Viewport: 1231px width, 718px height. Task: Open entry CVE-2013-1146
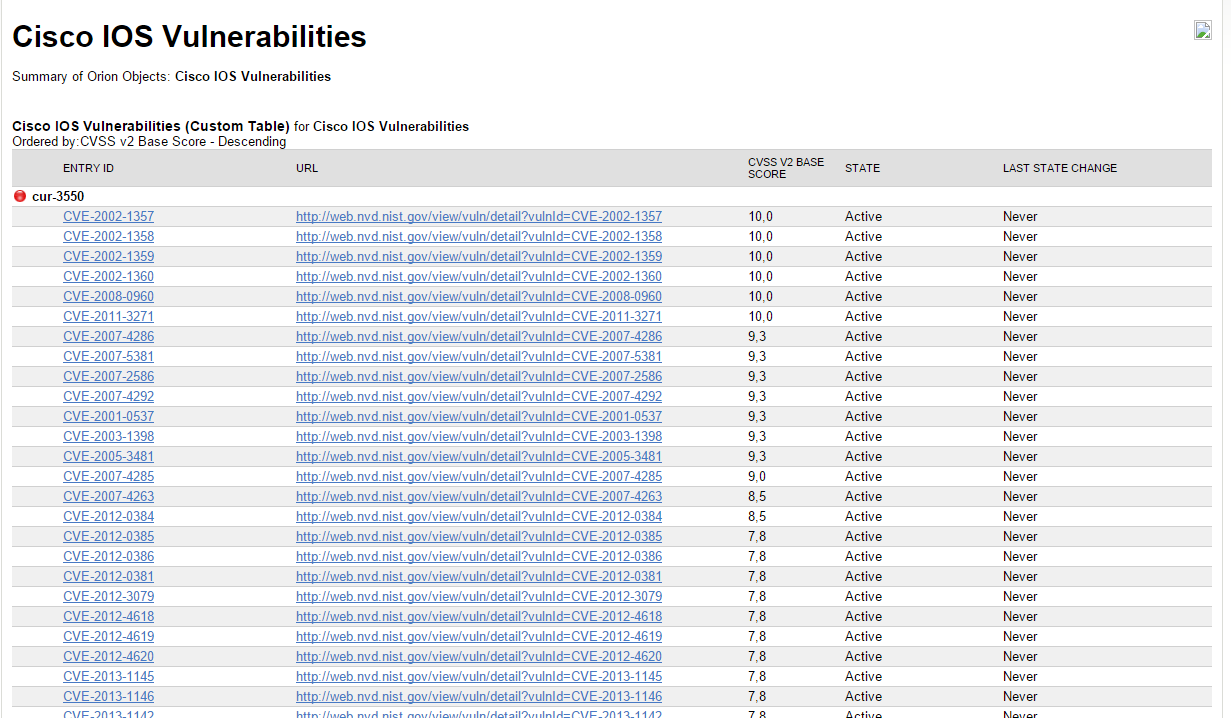pyautogui.click(x=108, y=696)
